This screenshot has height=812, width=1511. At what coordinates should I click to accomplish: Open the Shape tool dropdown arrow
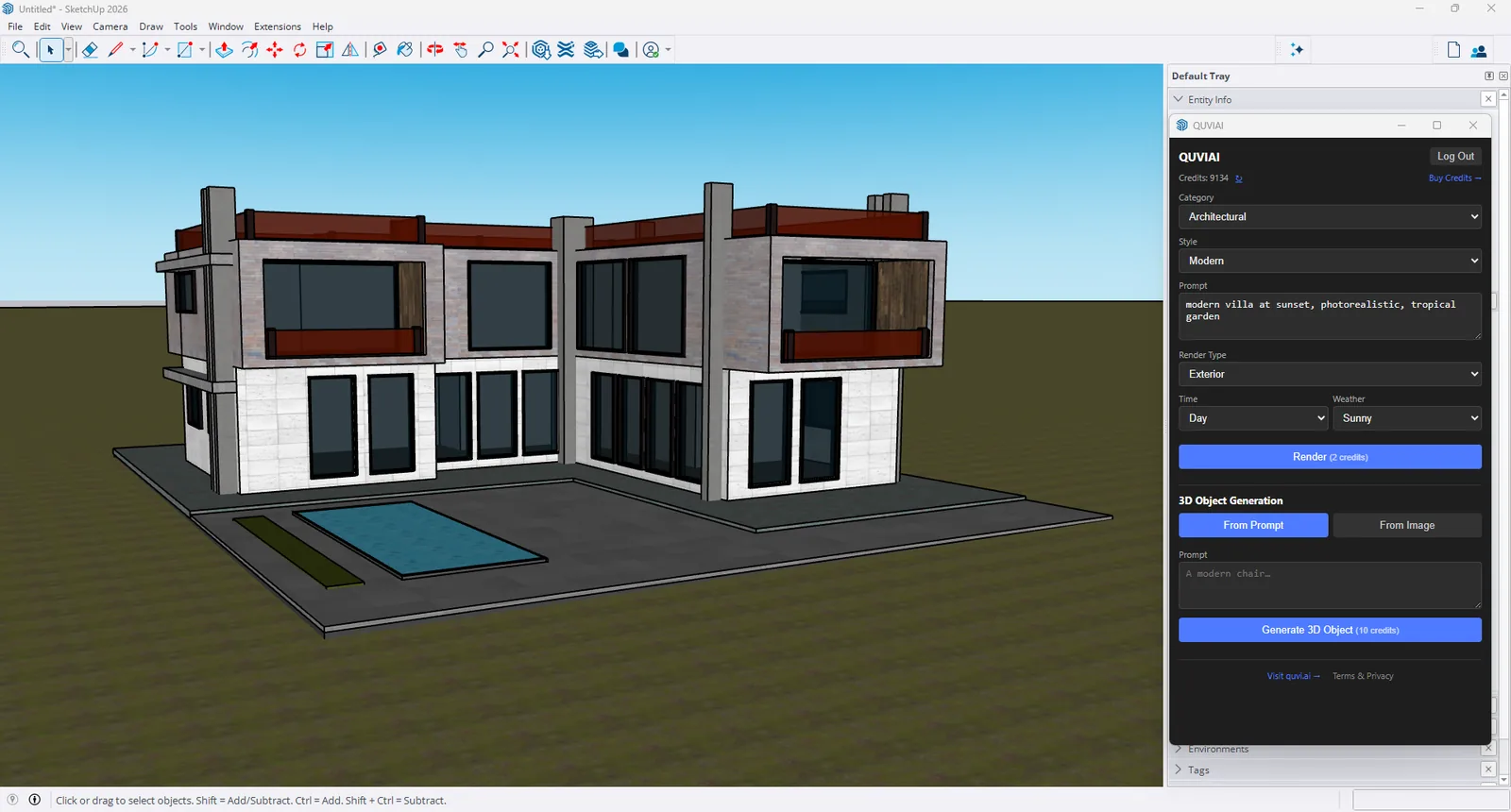202,50
